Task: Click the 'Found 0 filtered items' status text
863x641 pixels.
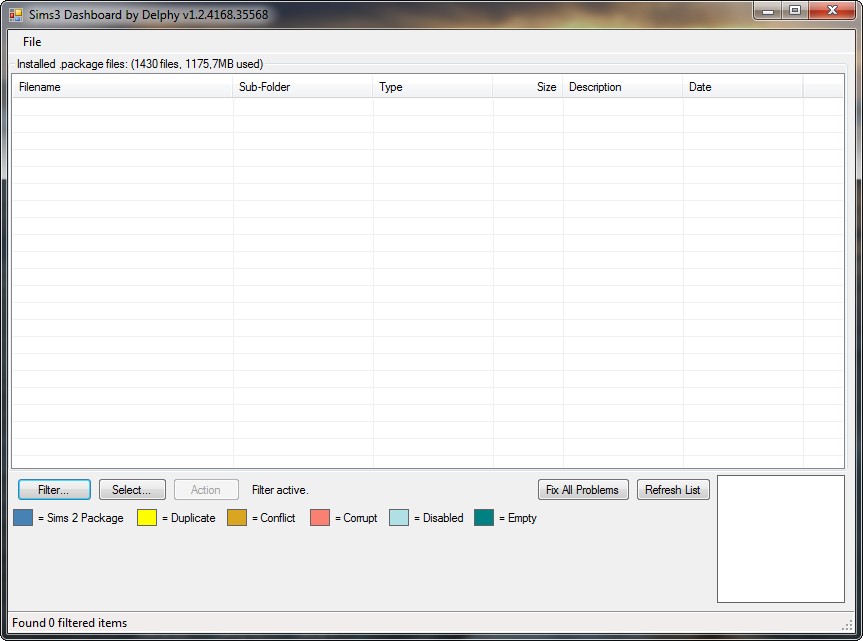Action: point(70,623)
